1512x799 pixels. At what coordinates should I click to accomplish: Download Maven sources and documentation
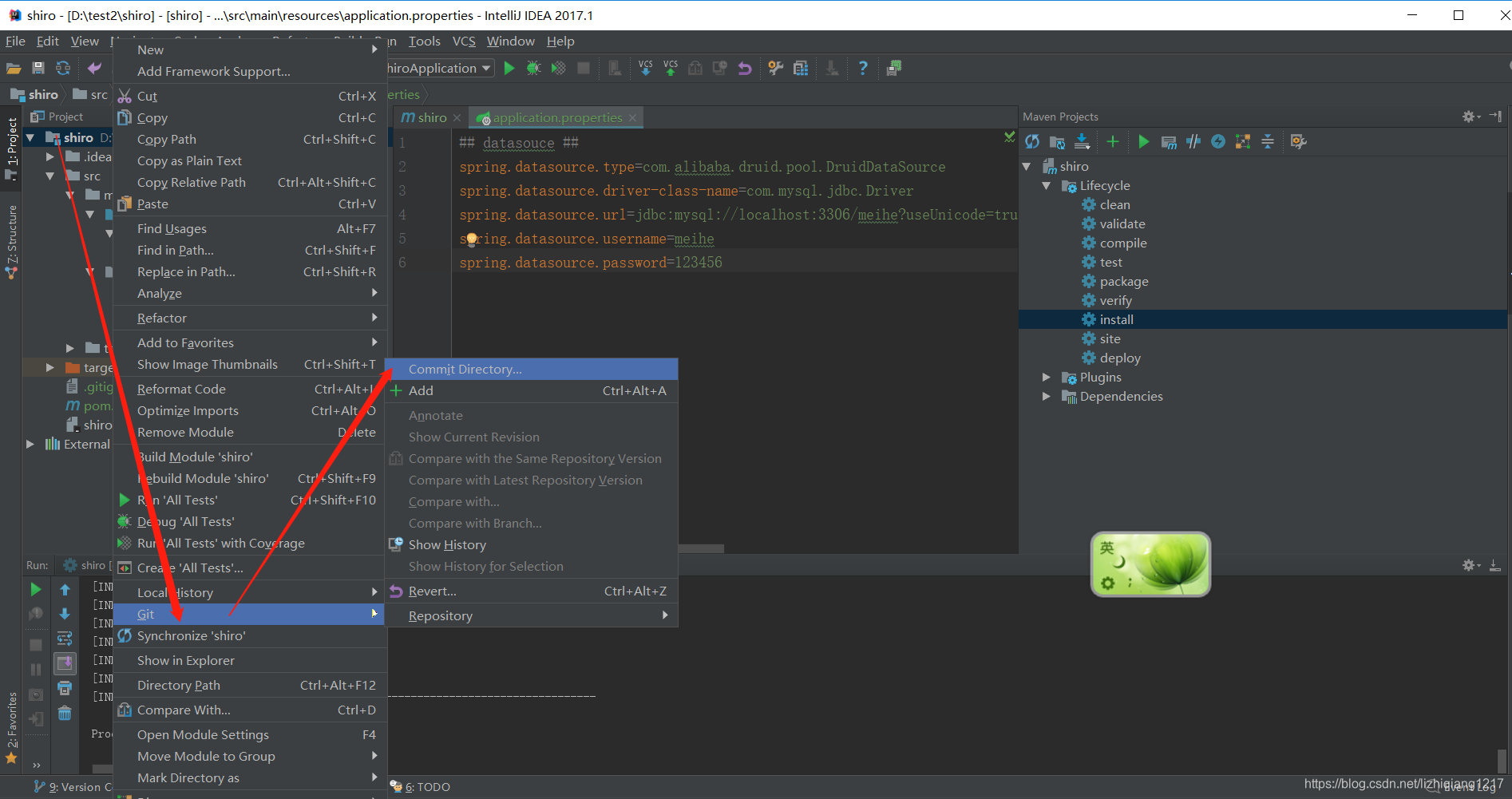pos(1082,142)
